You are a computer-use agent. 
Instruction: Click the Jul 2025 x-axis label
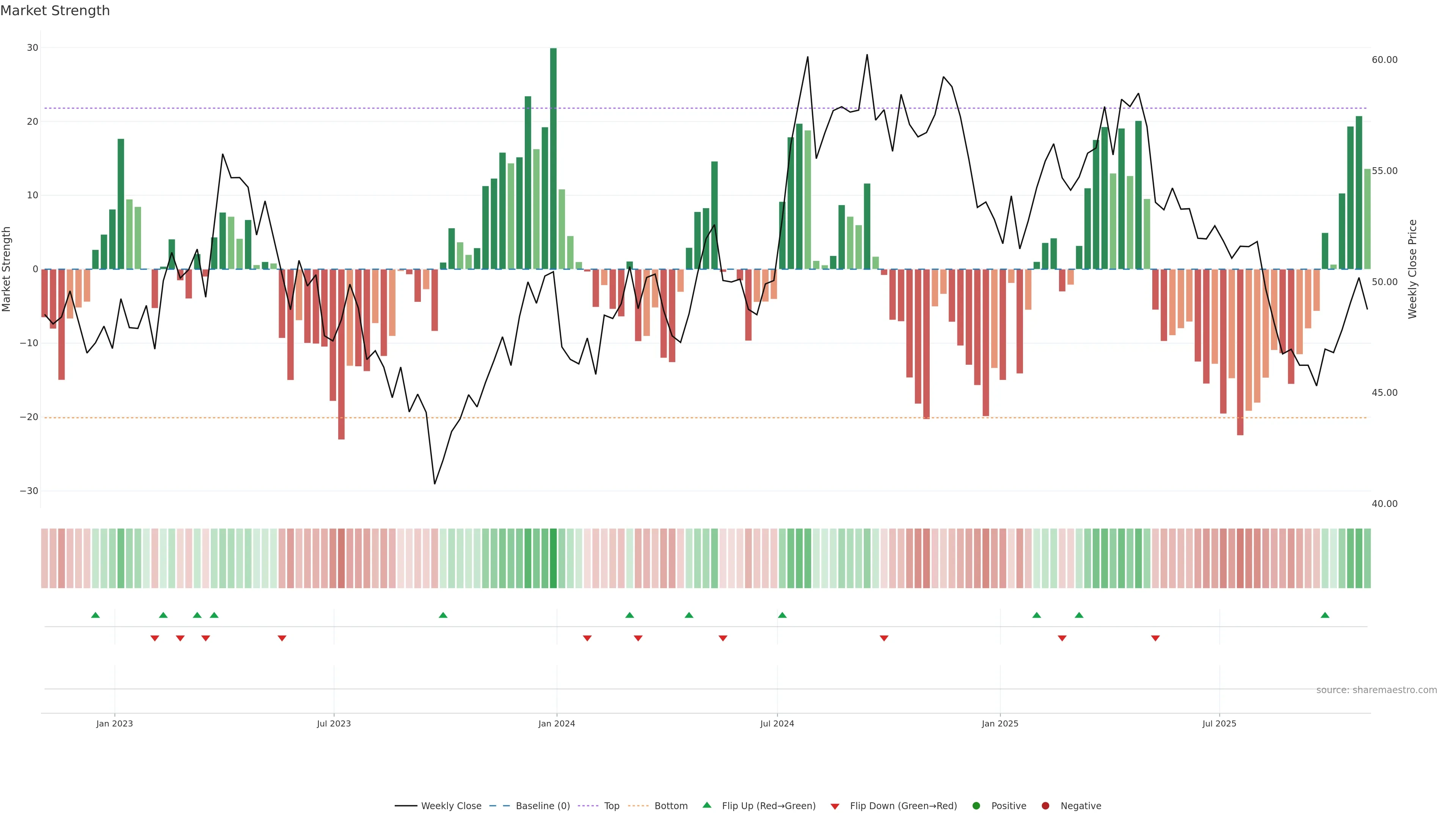1219,723
